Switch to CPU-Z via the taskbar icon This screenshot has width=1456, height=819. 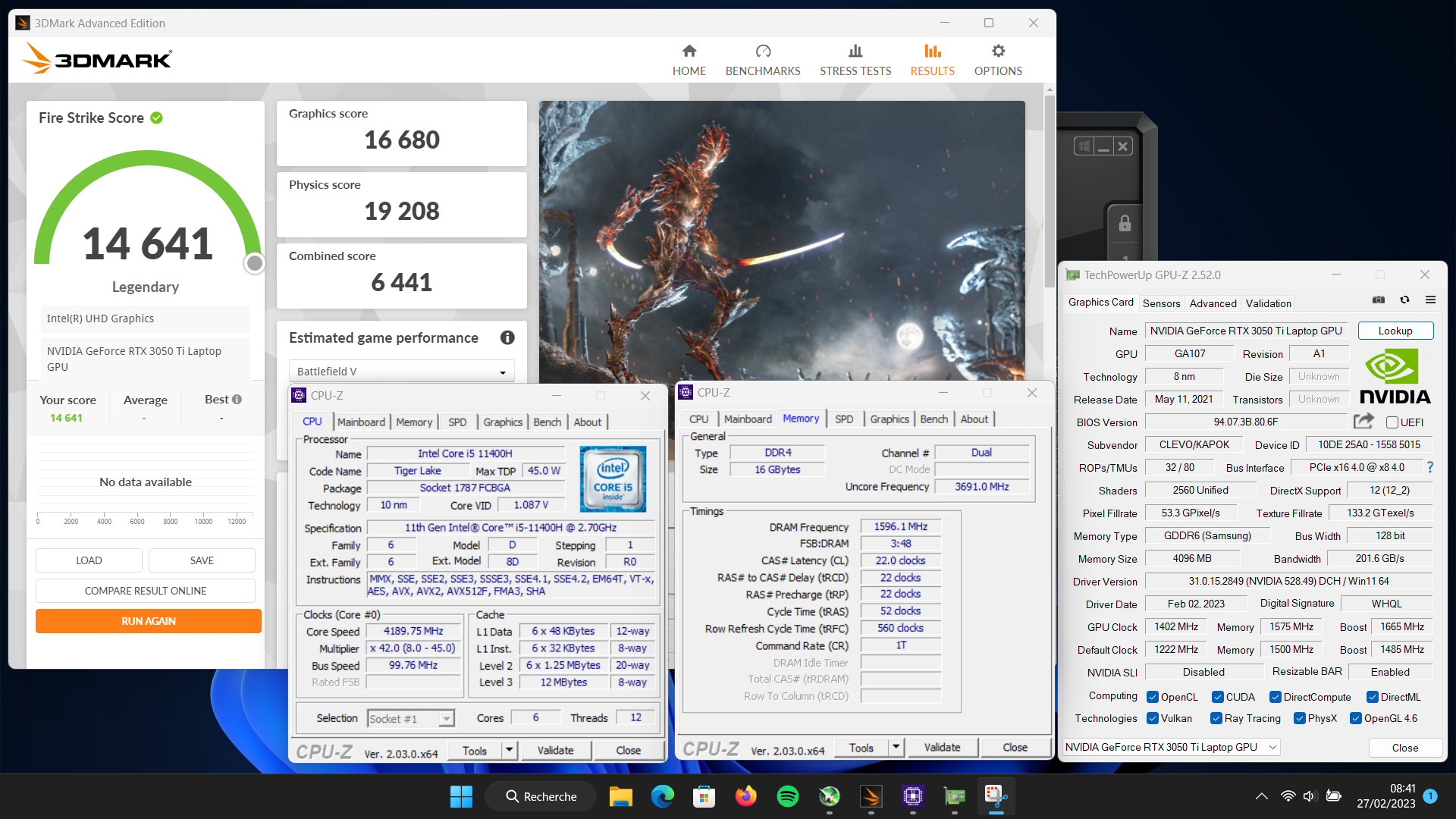pyautogui.click(x=912, y=796)
